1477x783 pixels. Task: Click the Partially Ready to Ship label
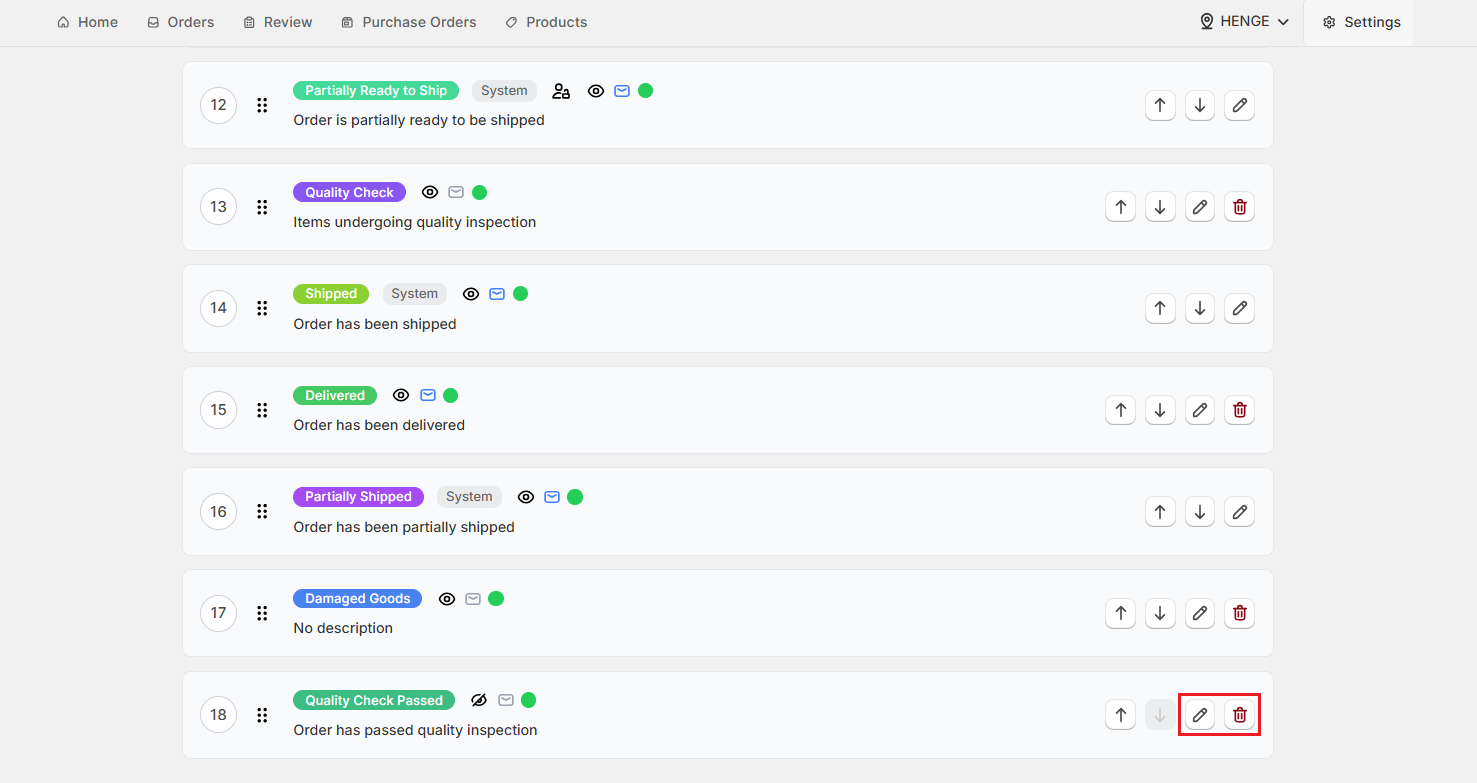coord(376,90)
